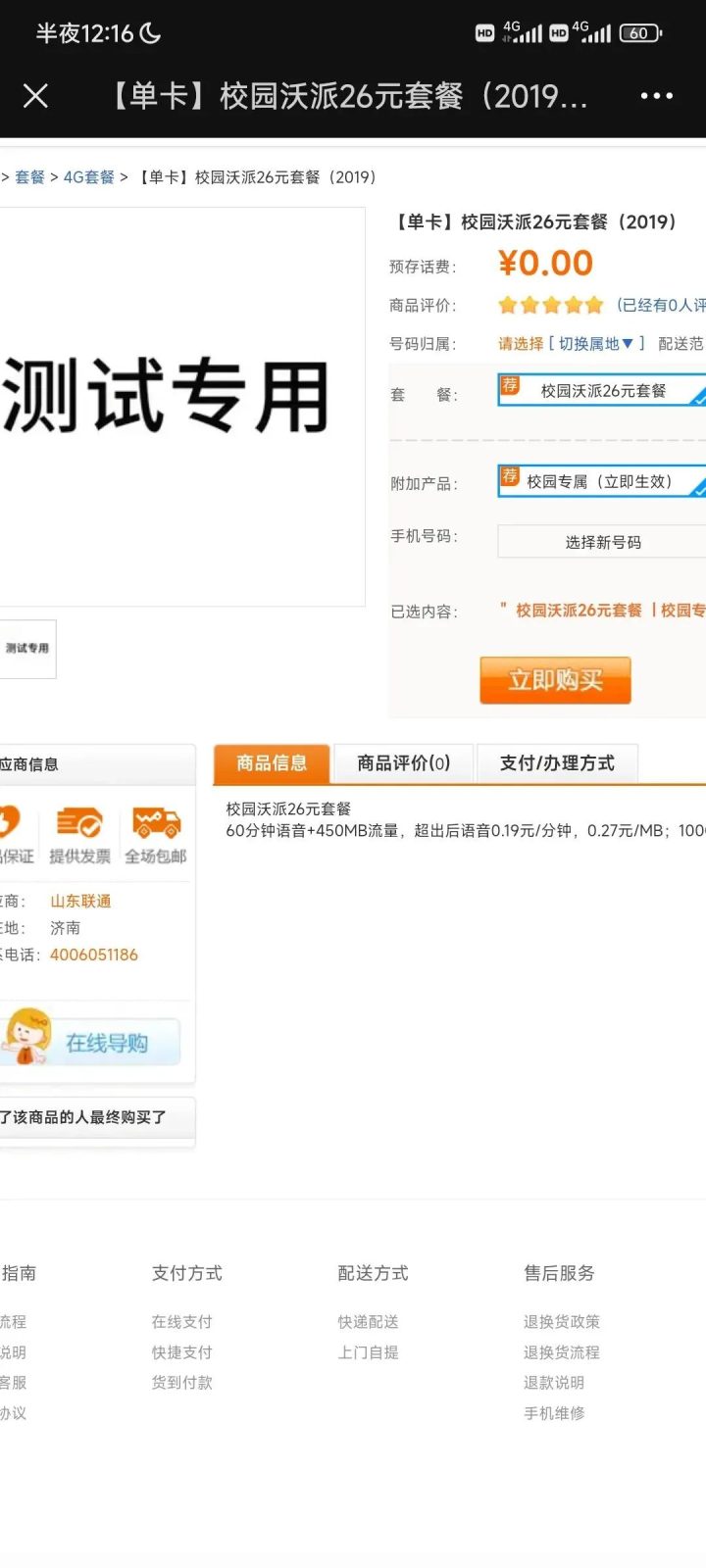
Task: Click the 配送方式 footer heading
Action: point(373,1273)
